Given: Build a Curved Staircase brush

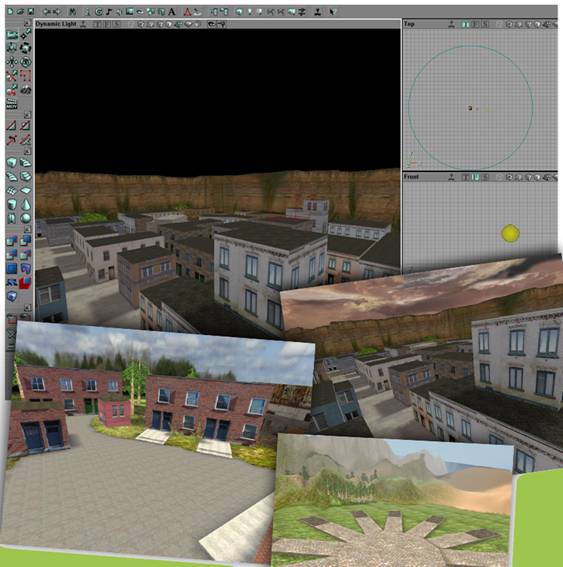Looking at the screenshot, I should pos(26,162).
